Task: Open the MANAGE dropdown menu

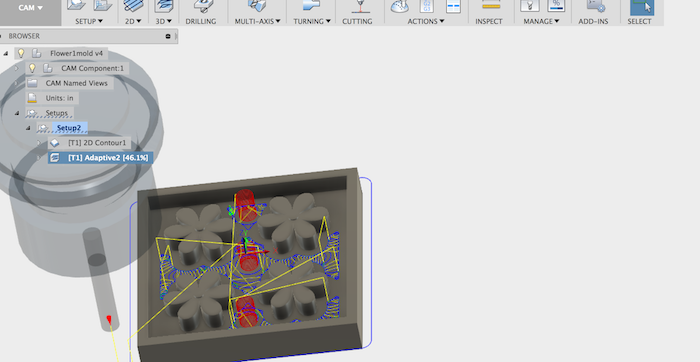Action: [541, 21]
